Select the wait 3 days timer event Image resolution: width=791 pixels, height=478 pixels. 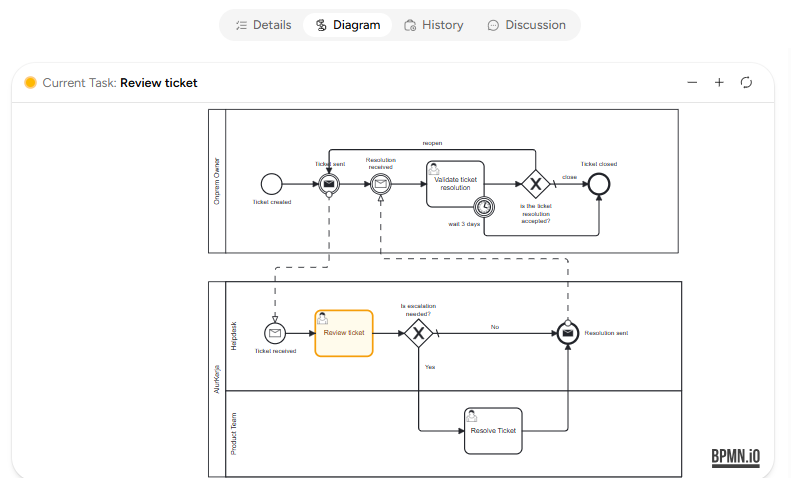(484, 207)
